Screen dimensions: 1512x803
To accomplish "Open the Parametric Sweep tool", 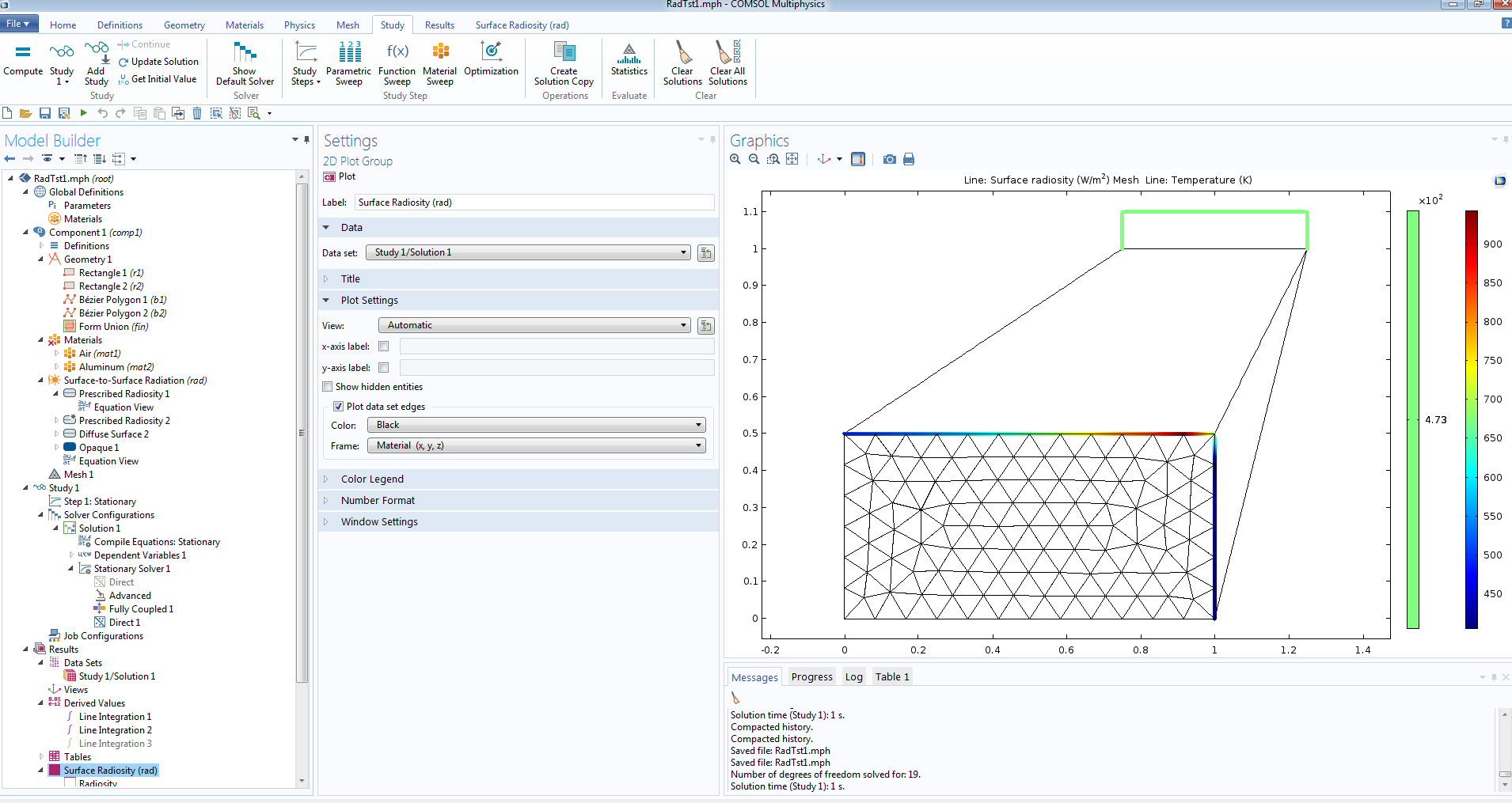I will click(x=348, y=62).
